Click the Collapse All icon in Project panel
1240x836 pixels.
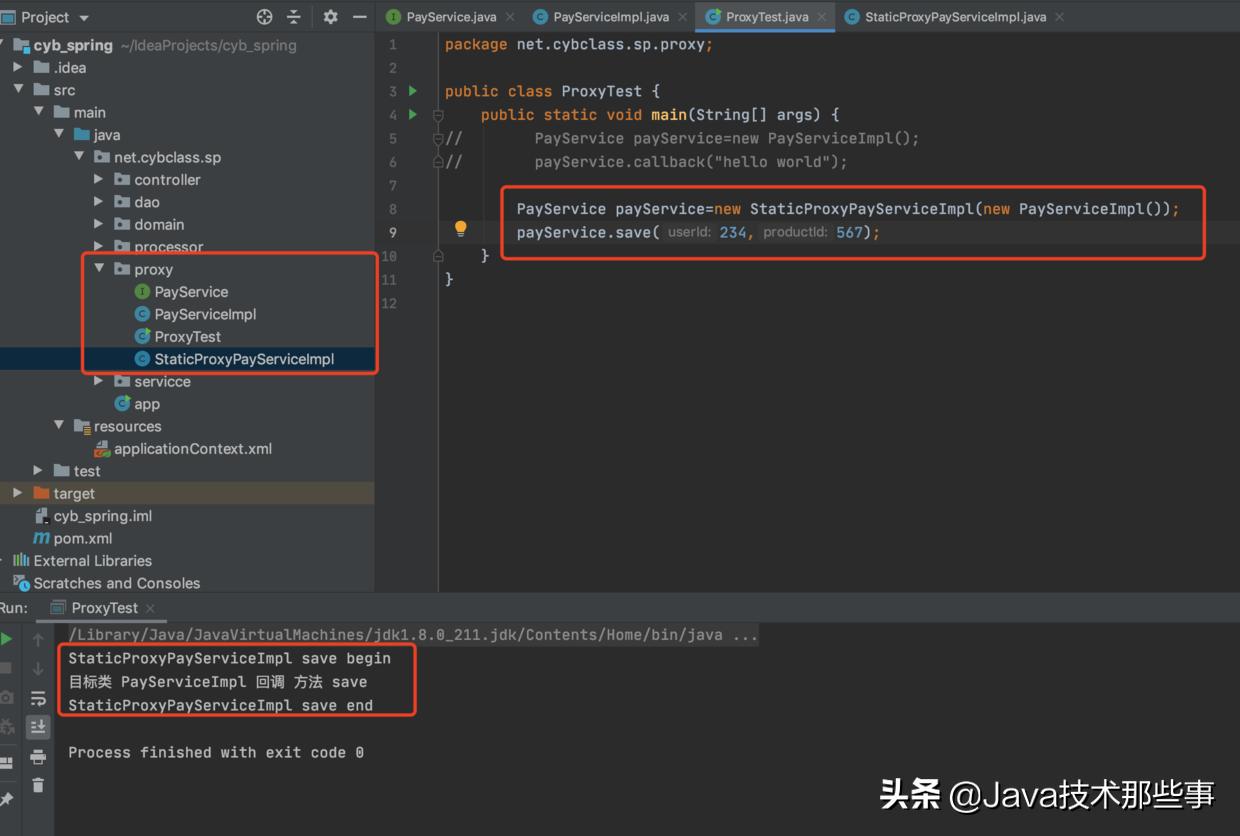293,17
